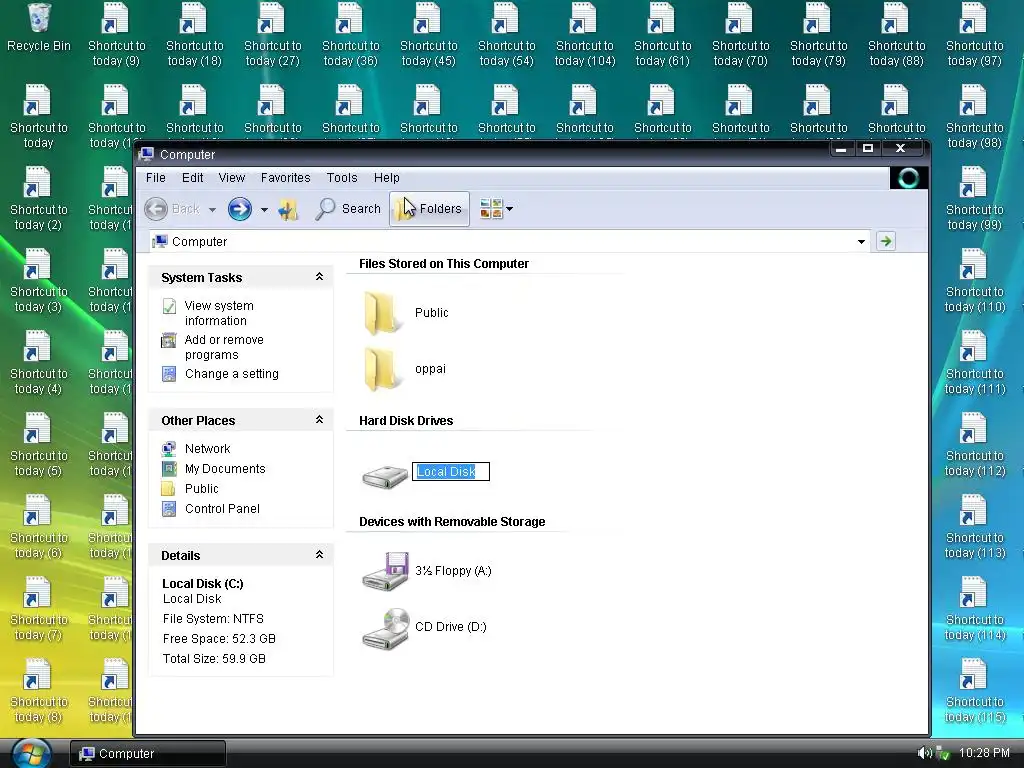This screenshot has width=1024, height=768.
Task: Click View system information link
Action: pos(219,313)
